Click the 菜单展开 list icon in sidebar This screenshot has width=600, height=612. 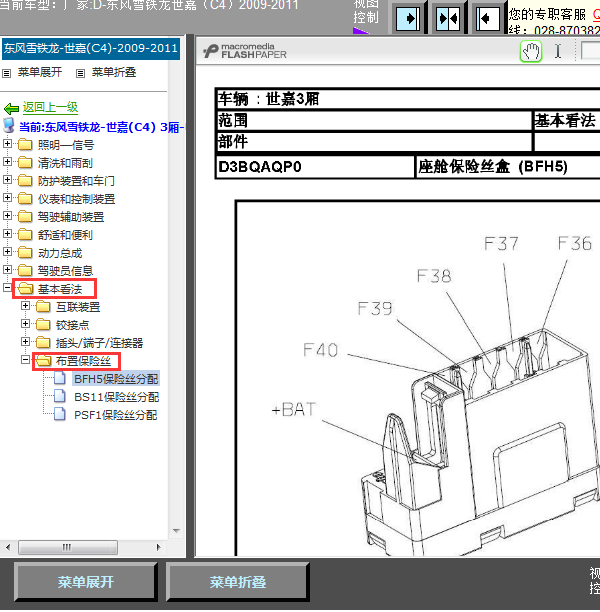[x=7, y=73]
